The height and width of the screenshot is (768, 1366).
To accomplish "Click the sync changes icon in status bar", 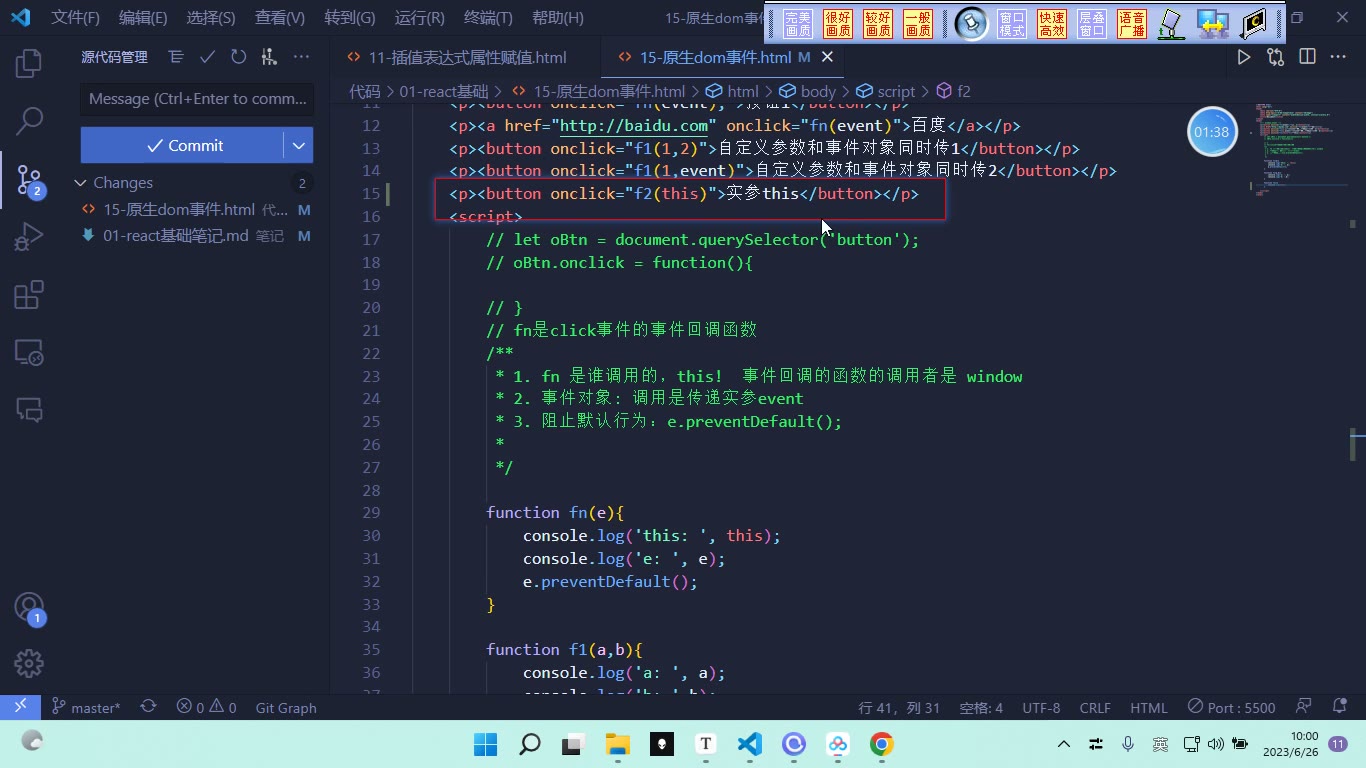I will pos(148,707).
